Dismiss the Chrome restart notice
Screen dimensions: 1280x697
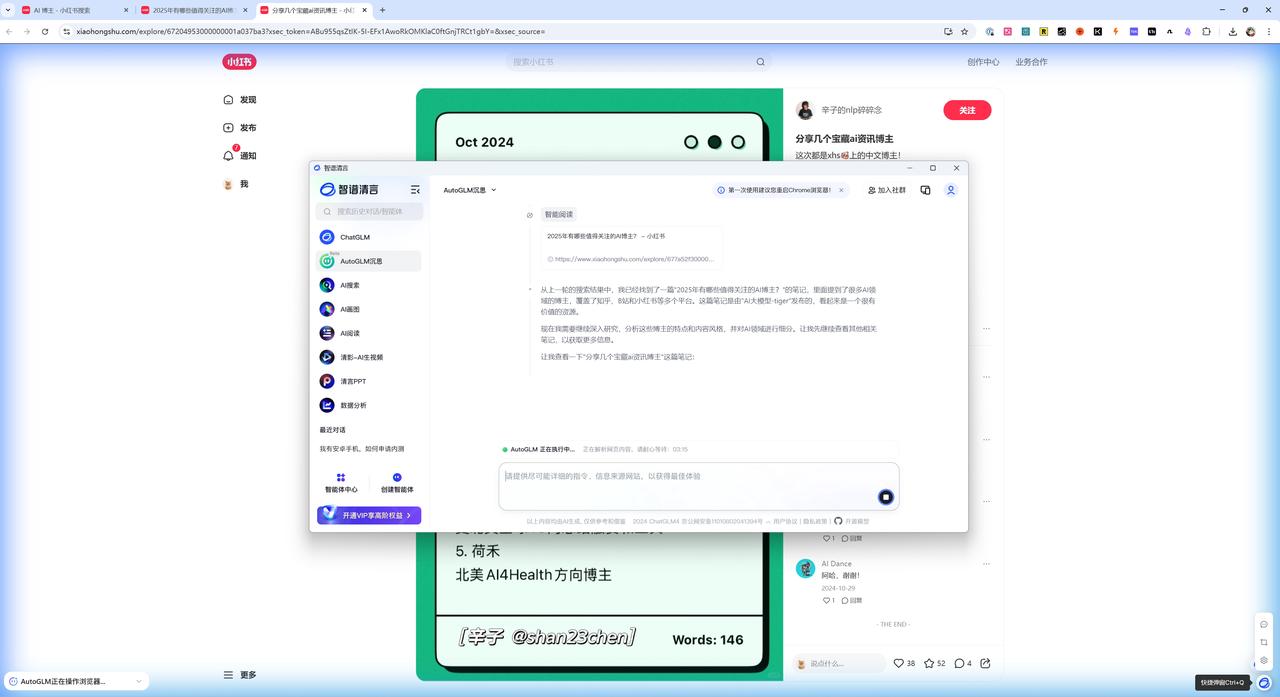[x=841, y=190]
